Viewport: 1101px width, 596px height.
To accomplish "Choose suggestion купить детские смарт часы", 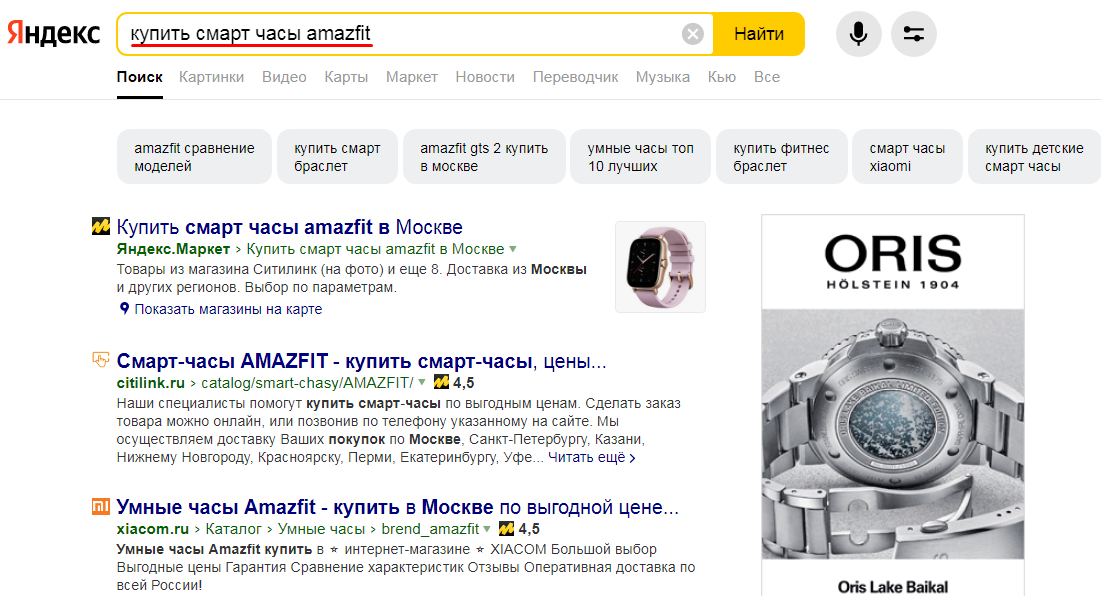I will (x=1034, y=157).
